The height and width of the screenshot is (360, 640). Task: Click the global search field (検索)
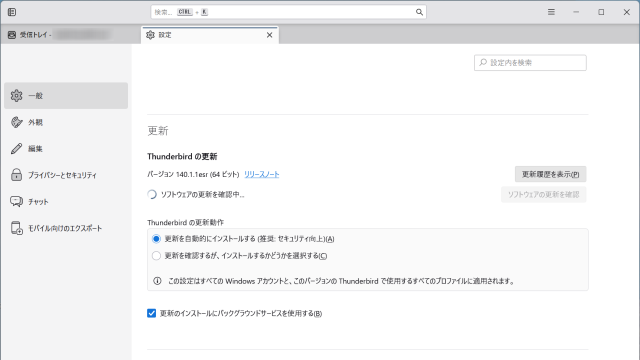(x=288, y=12)
